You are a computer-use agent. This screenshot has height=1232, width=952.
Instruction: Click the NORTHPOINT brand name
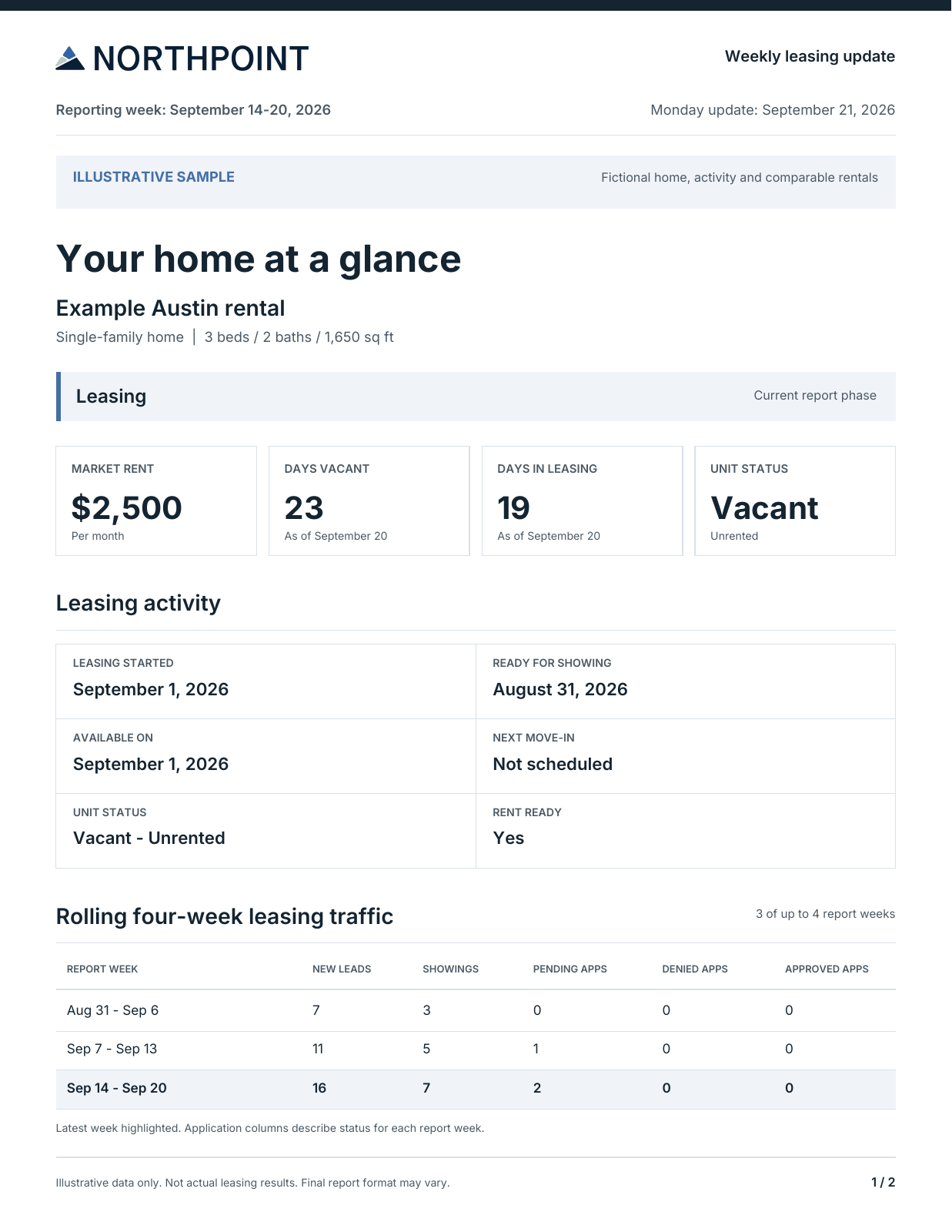[201, 59]
